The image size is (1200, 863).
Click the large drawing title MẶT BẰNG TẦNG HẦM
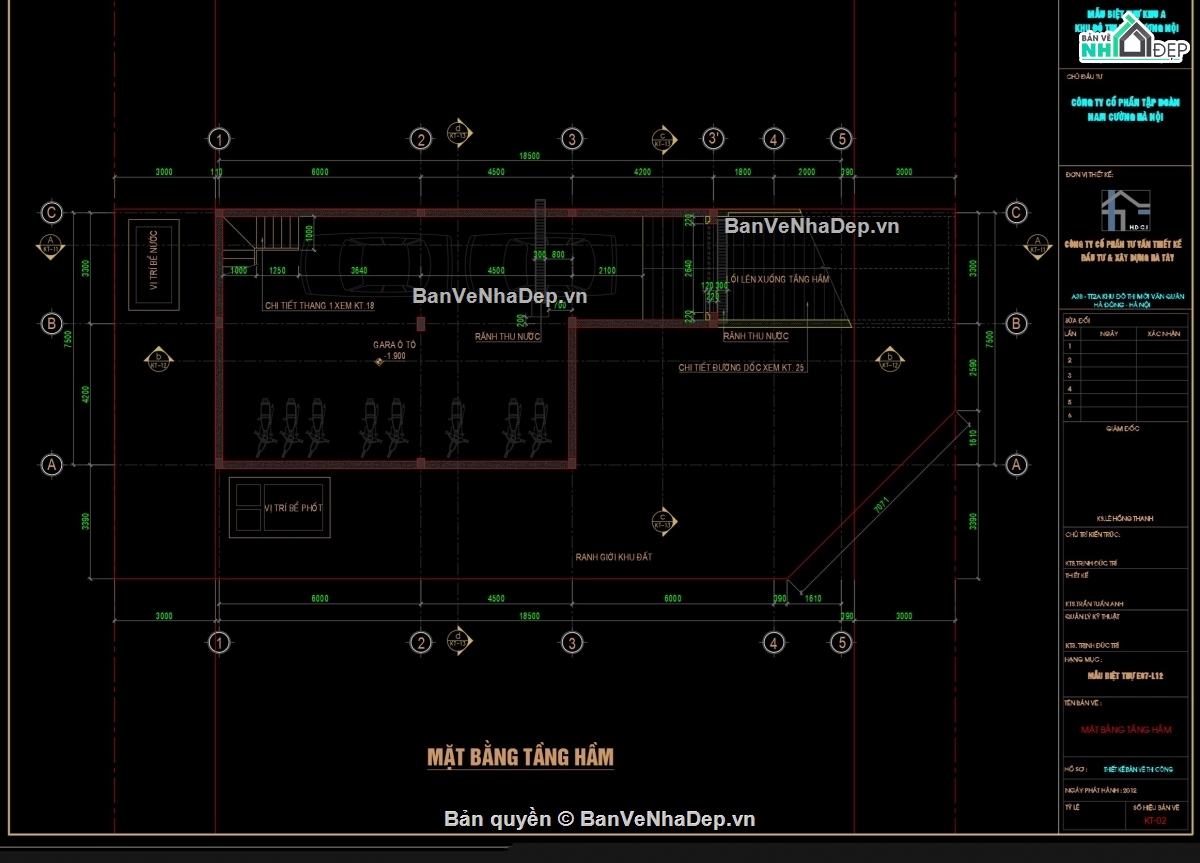coord(520,756)
